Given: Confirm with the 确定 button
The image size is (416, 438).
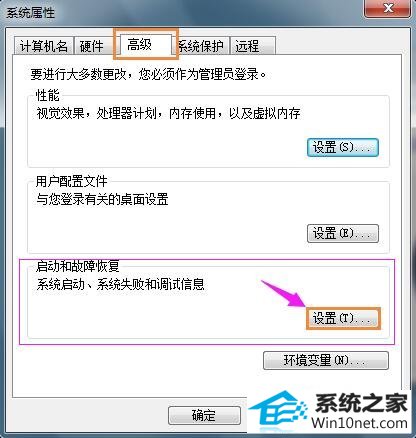Looking at the screenshot, I should [204, 415].
